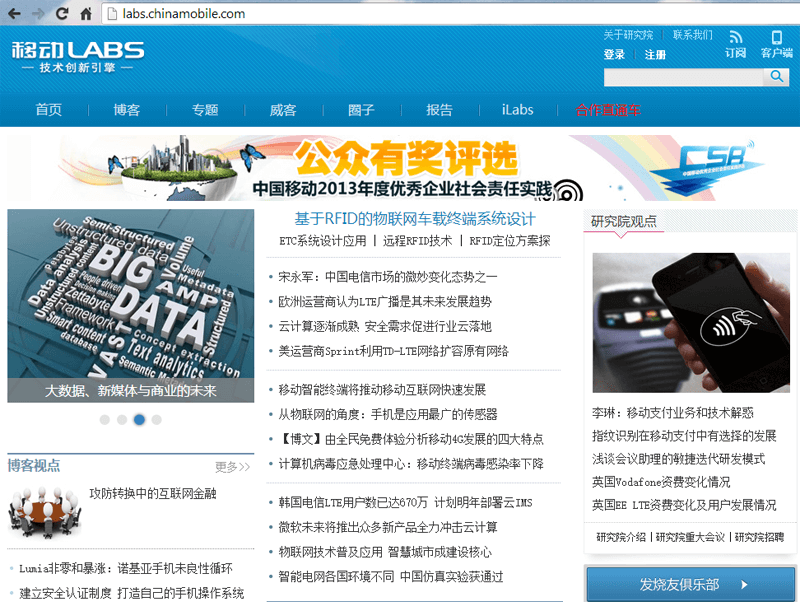Click the 登录 login link
The image size is (800, 611).
[x=613, y=55]
